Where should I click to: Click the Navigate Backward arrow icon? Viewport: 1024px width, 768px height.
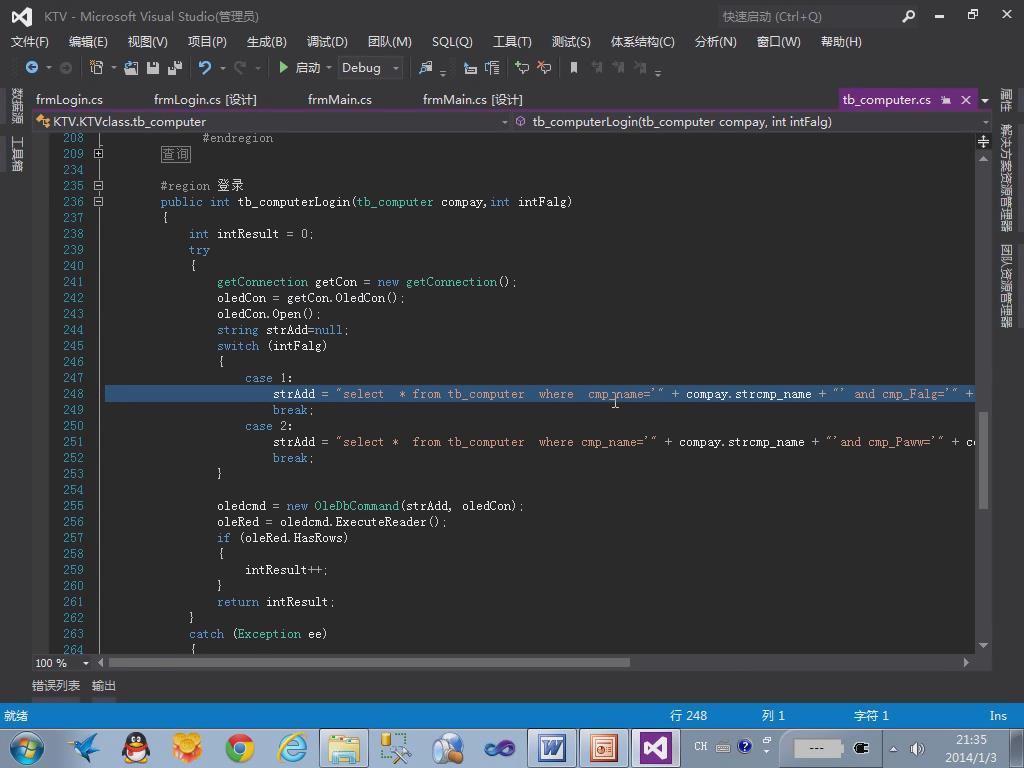tap(31, 67)
